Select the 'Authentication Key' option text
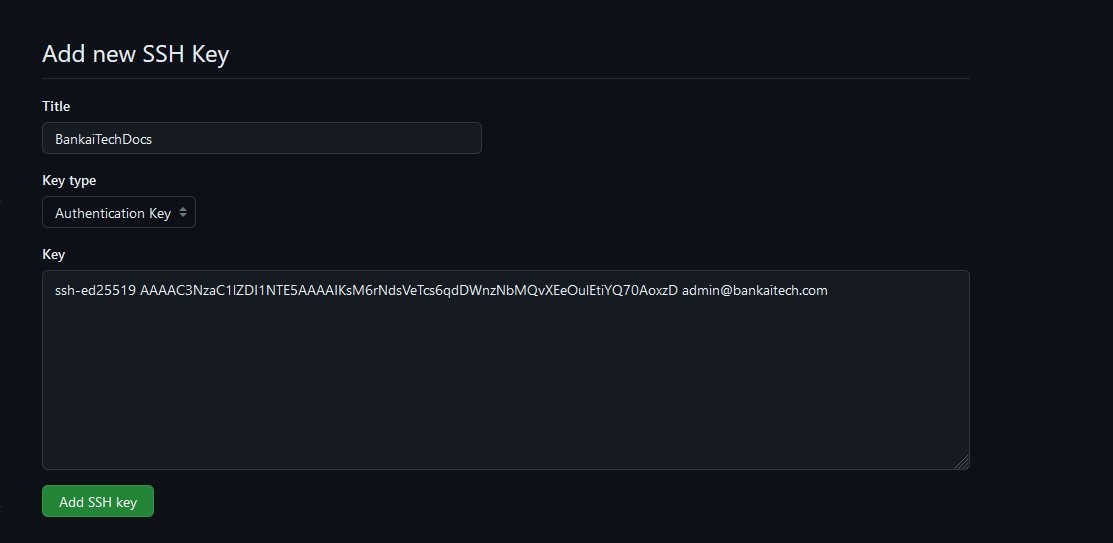Viewport: 1113px width, 543px height. coord(112,213)
